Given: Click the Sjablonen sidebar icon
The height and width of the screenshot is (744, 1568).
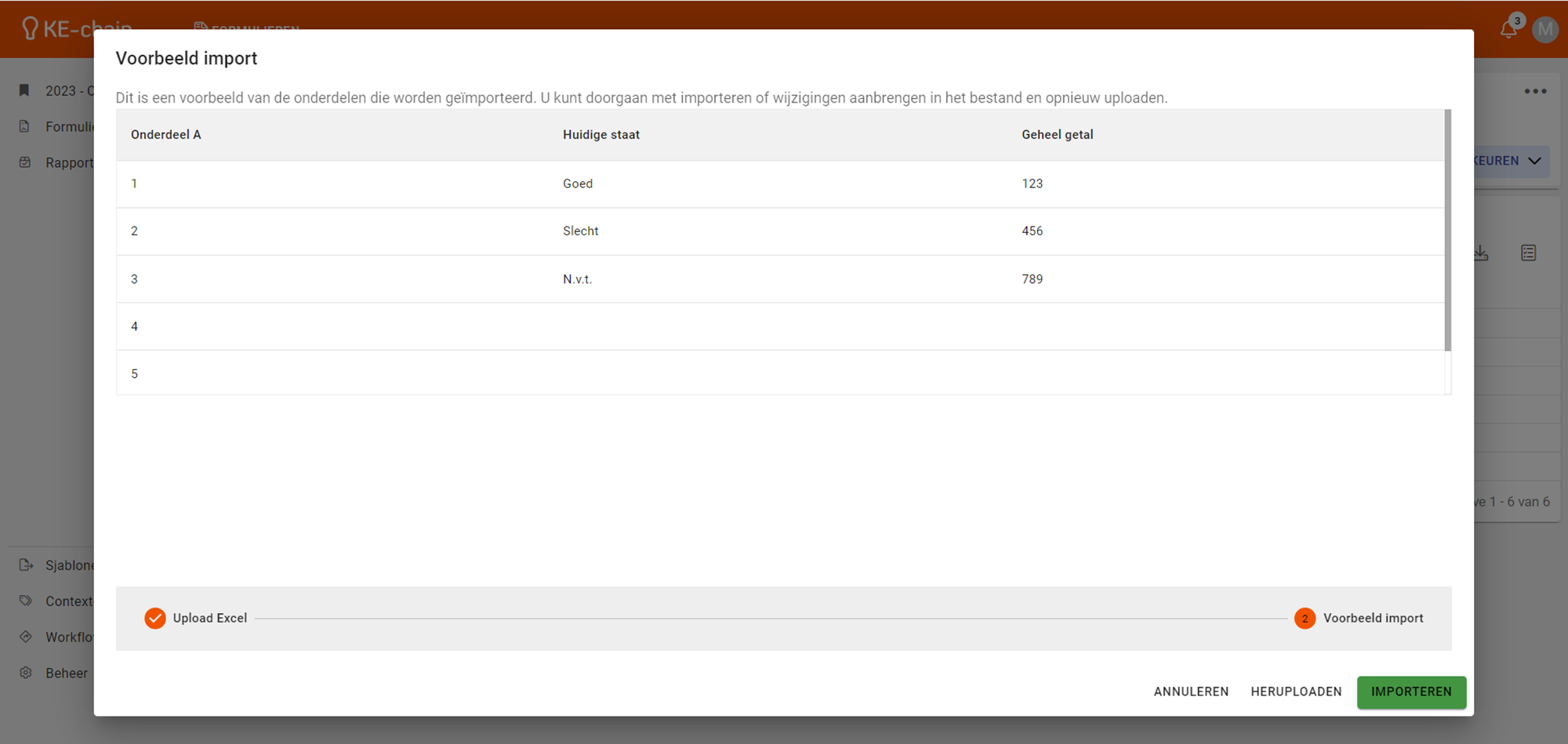Looking at the screenshot, I should point(26,564).
